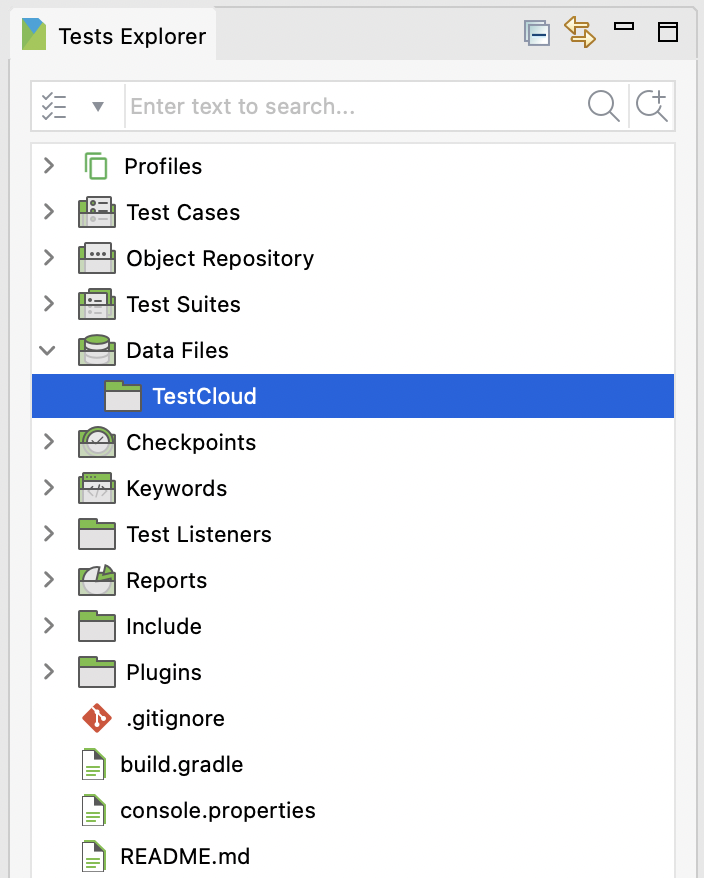Image resolution: width=704 pixels, height=878 pixels.
Task: Expand the Object Repository node
Action: pos(48,258)
